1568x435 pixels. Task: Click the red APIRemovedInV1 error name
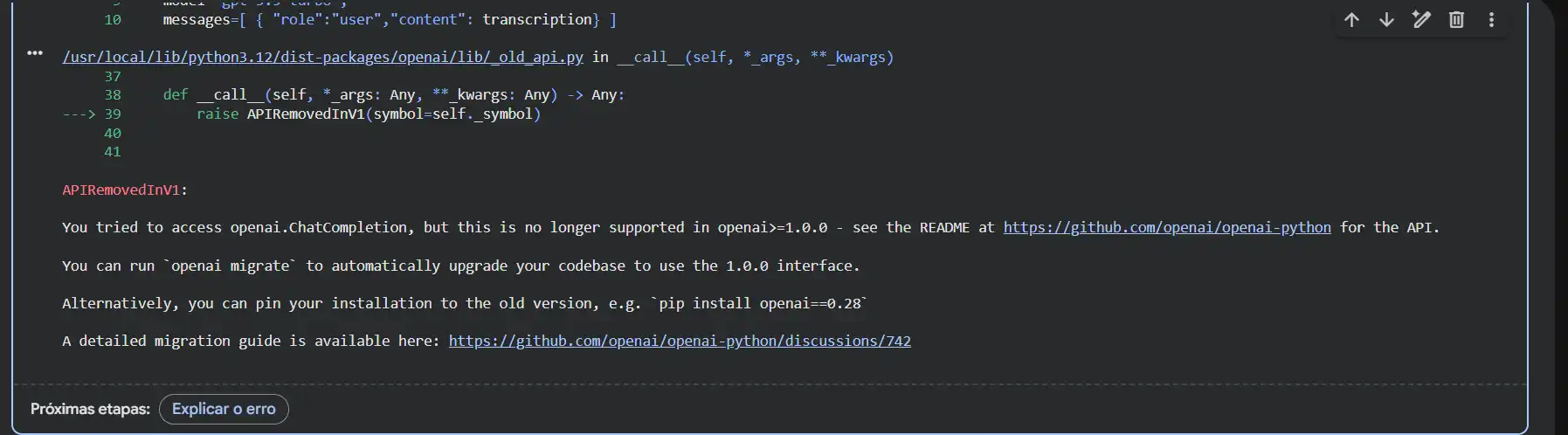(121, 190)
